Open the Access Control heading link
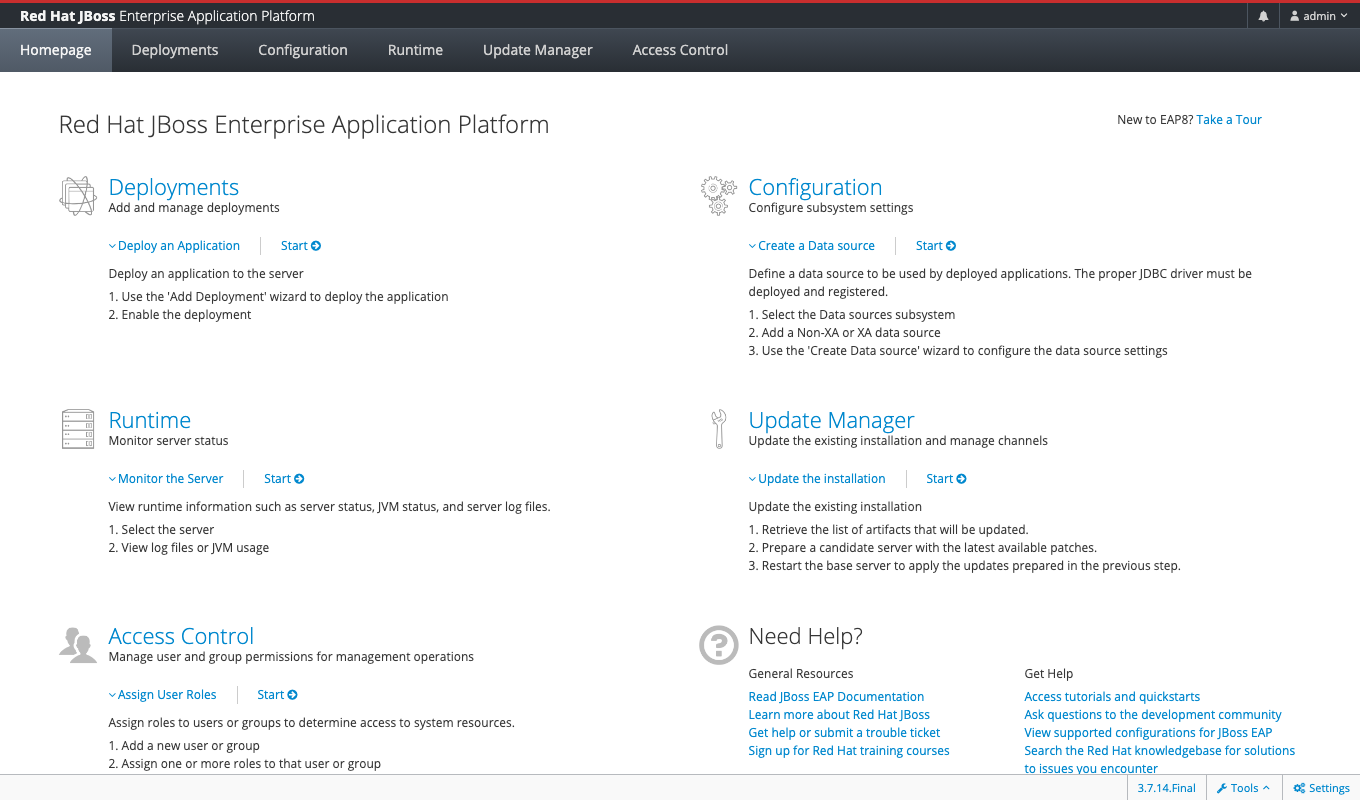This screenshot has width=1360, height=800. coord(181,636)
